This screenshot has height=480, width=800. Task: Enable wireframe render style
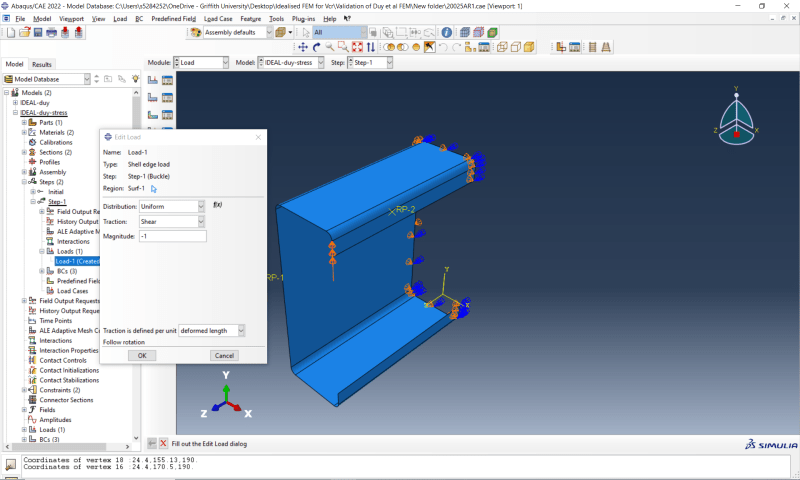point(502,47)
